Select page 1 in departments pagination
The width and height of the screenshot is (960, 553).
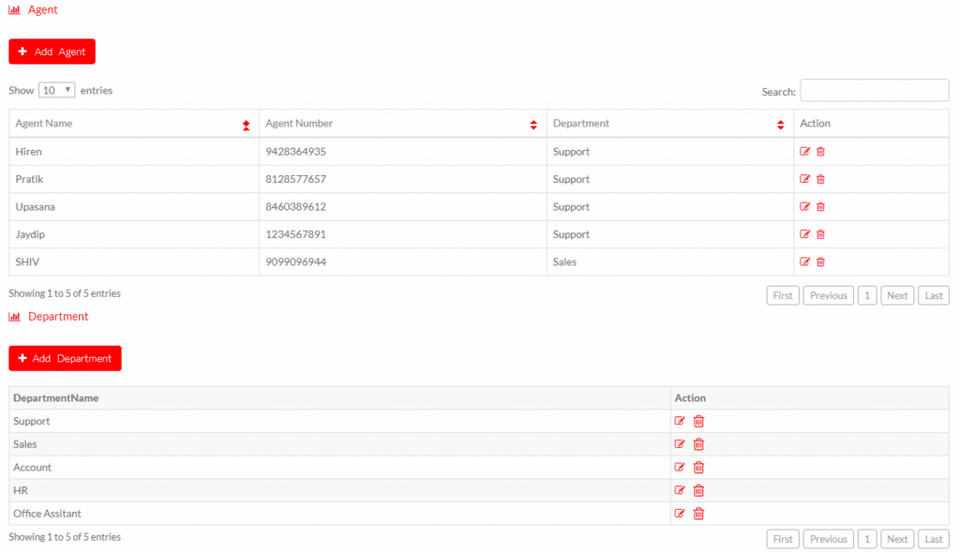(x=867, y=539)
